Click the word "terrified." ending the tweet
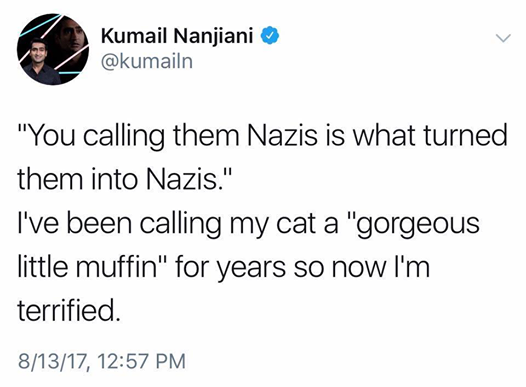The height and width of the screenshot is (387, 526). pyautogui.click(x=68, y=309)
